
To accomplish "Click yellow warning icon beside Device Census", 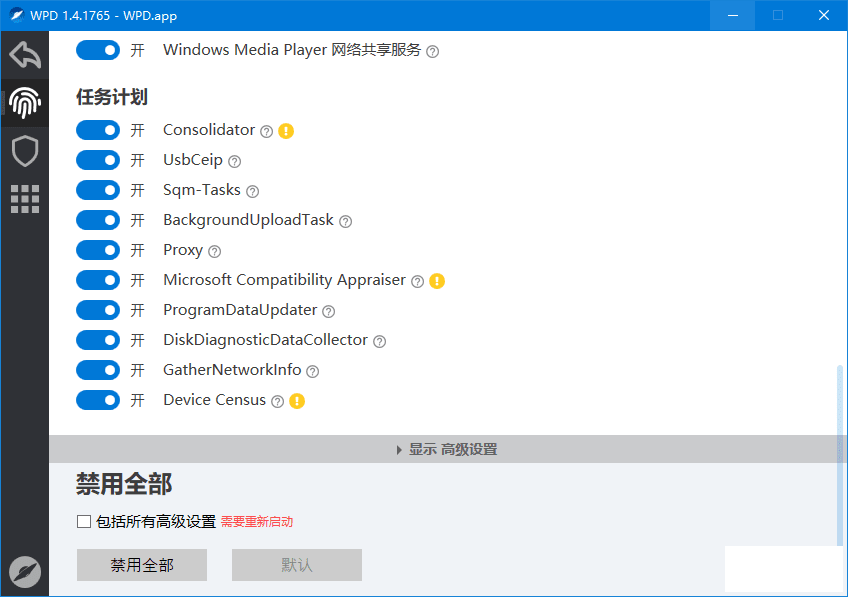I will 296,401.
